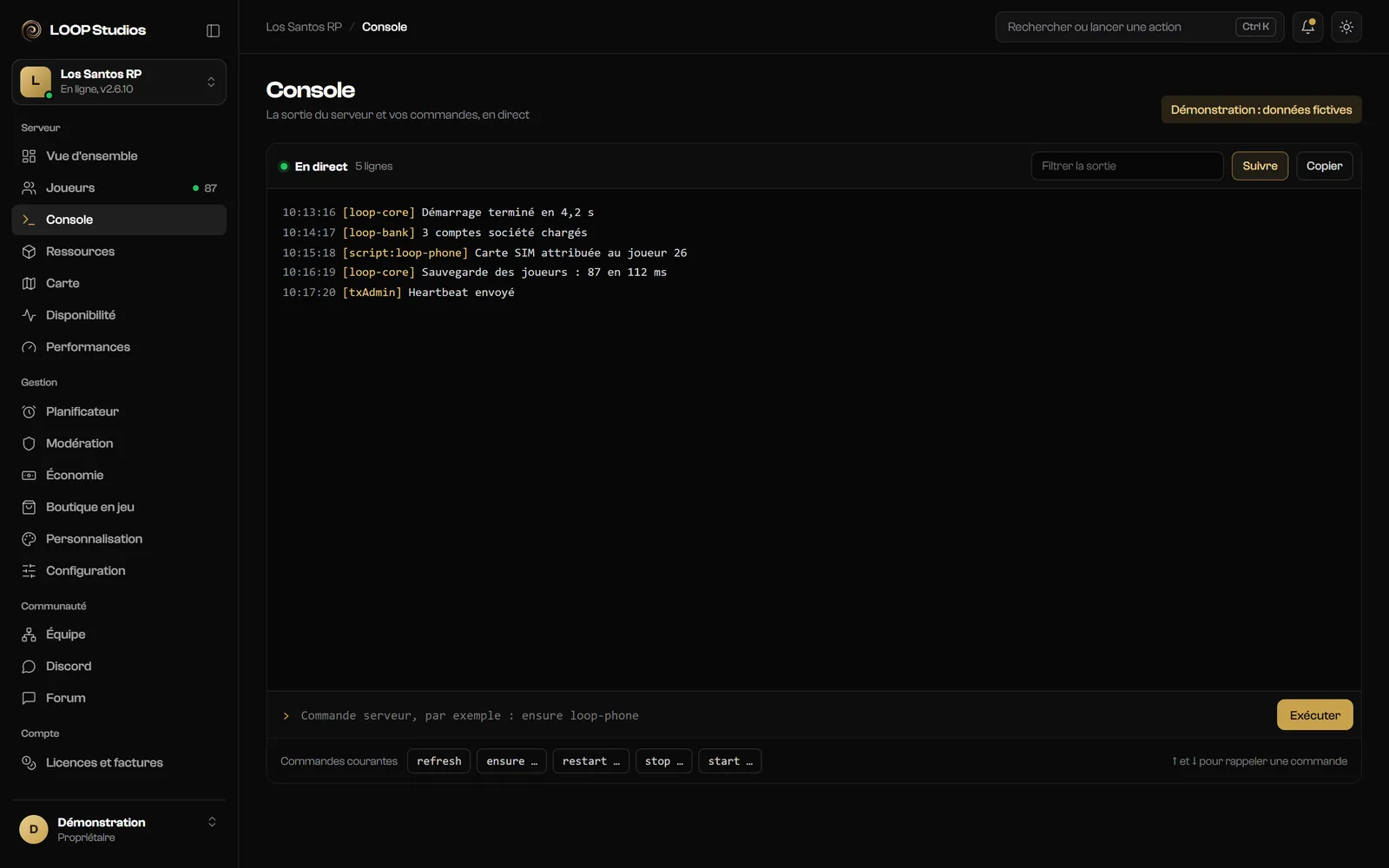Expand the Démonstration account menu

[x=119, y=829]
